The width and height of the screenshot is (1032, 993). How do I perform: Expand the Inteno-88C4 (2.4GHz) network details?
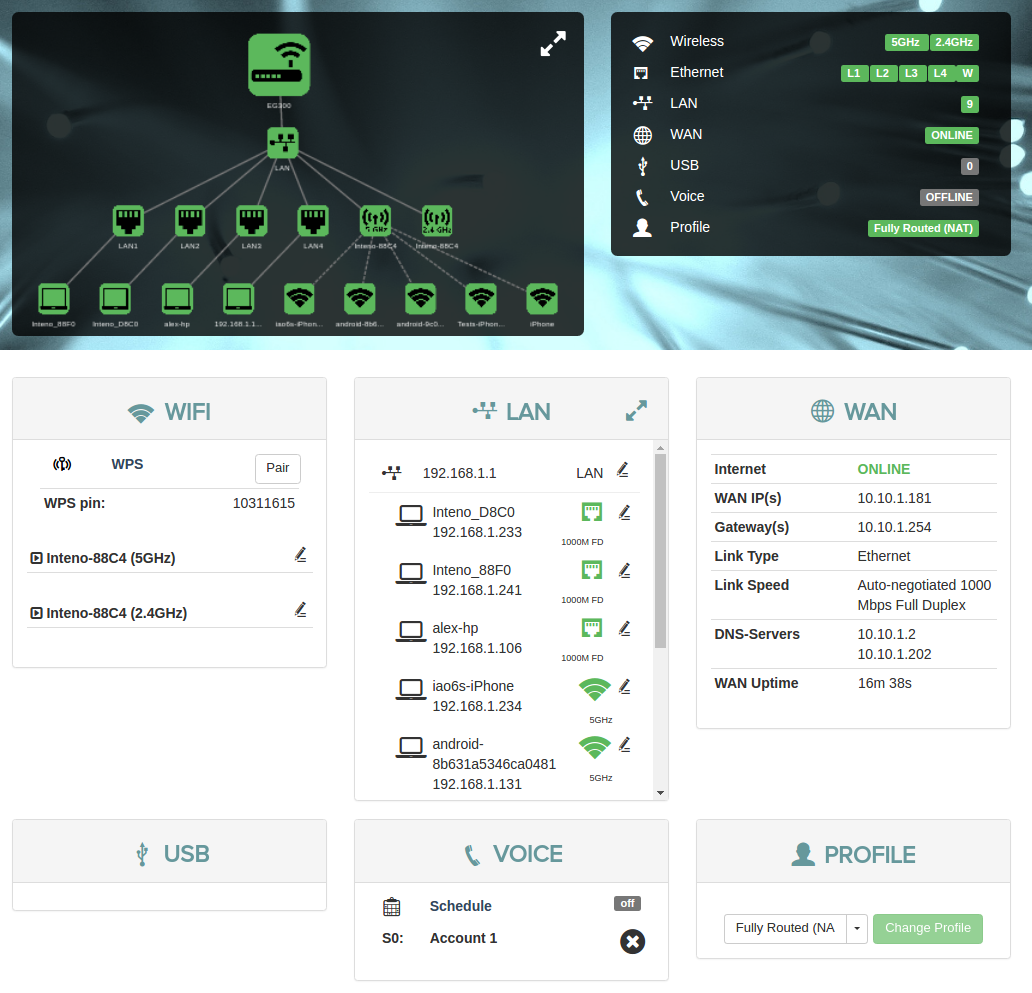(37, 613)
